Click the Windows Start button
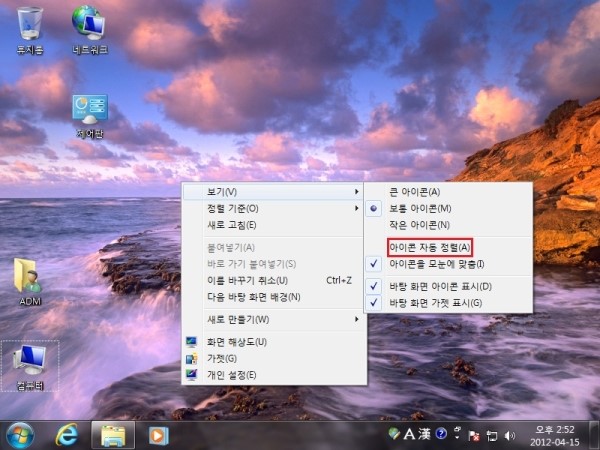 [20, 434]
